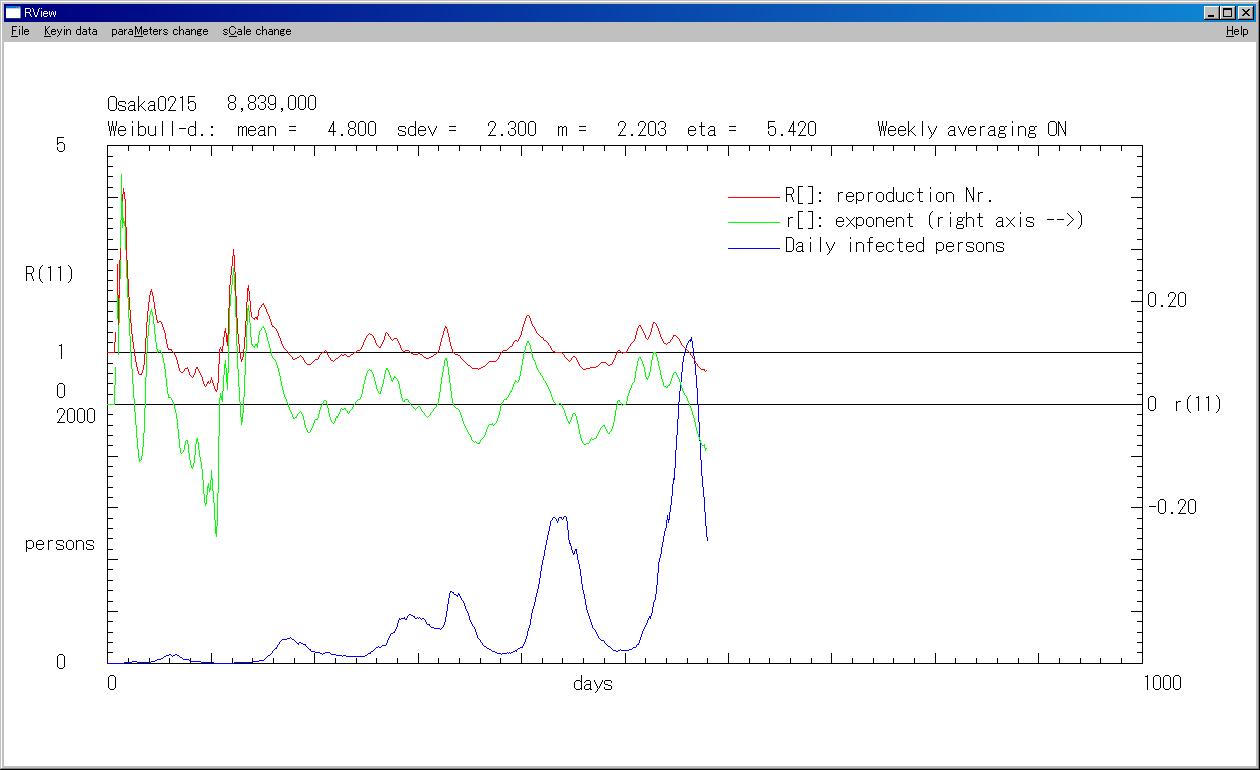Close the RView window
The width and height of the screenshot is (1260, 770).
pos(1244,12)
